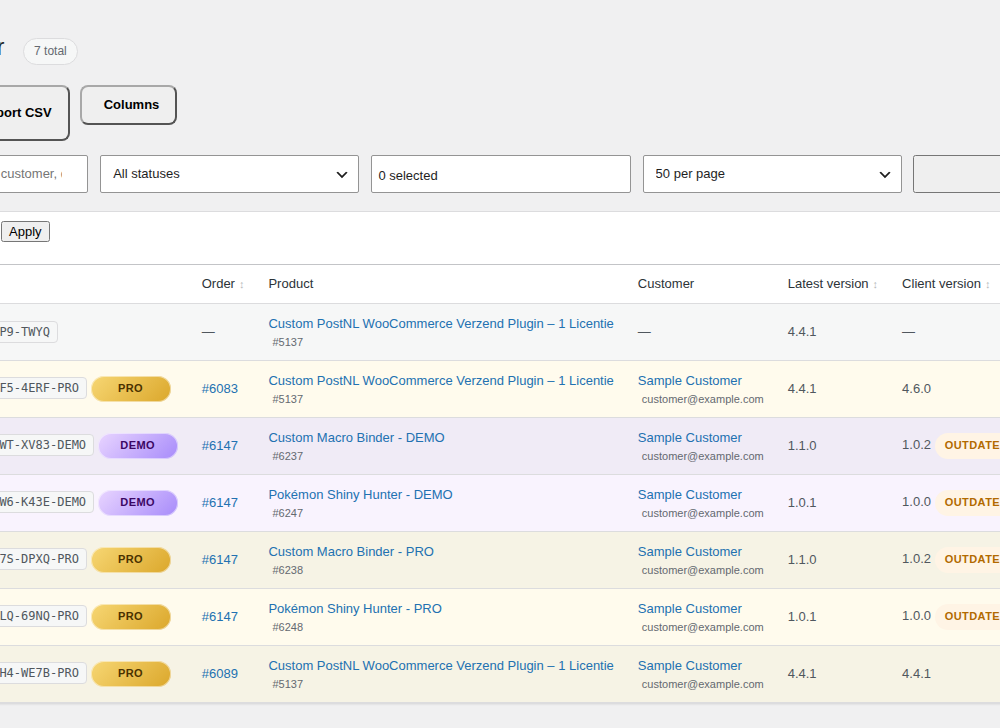Open order #6147 in Custom Macro Binder DEMO row
Image resolution: width=1000 pixels, height=728 pixels.
tap(220, 446)
